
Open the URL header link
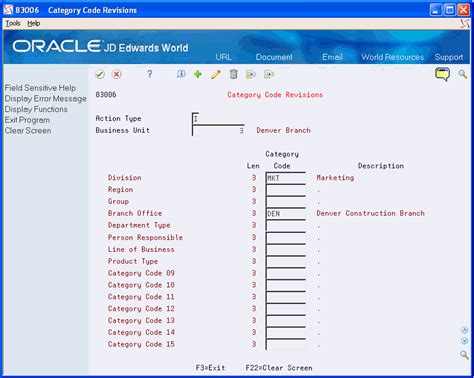223,57
